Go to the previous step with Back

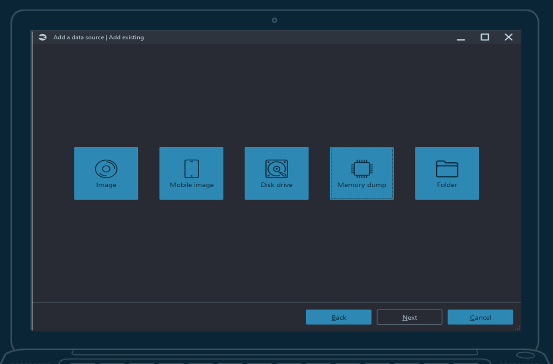coord(339,317)
